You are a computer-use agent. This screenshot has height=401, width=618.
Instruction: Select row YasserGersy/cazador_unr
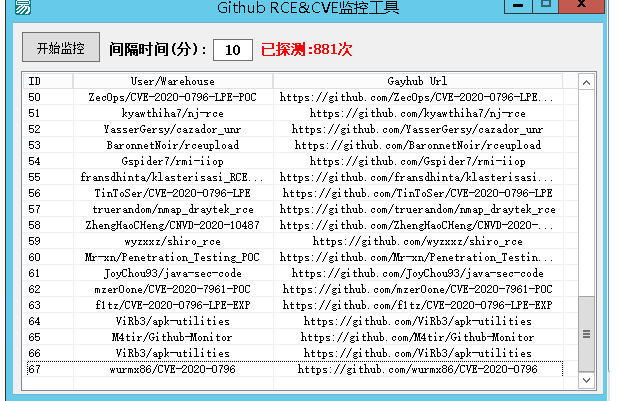[x=293, y=129]
